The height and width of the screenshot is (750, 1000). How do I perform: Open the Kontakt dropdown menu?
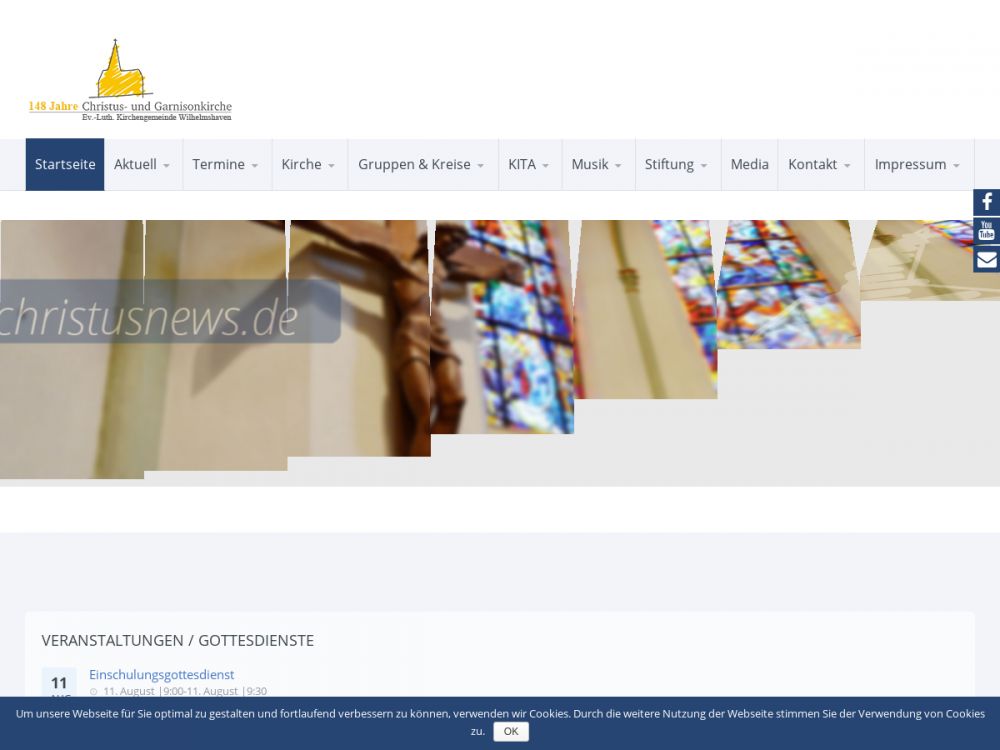pyautogui.click(x=820, y=164)
